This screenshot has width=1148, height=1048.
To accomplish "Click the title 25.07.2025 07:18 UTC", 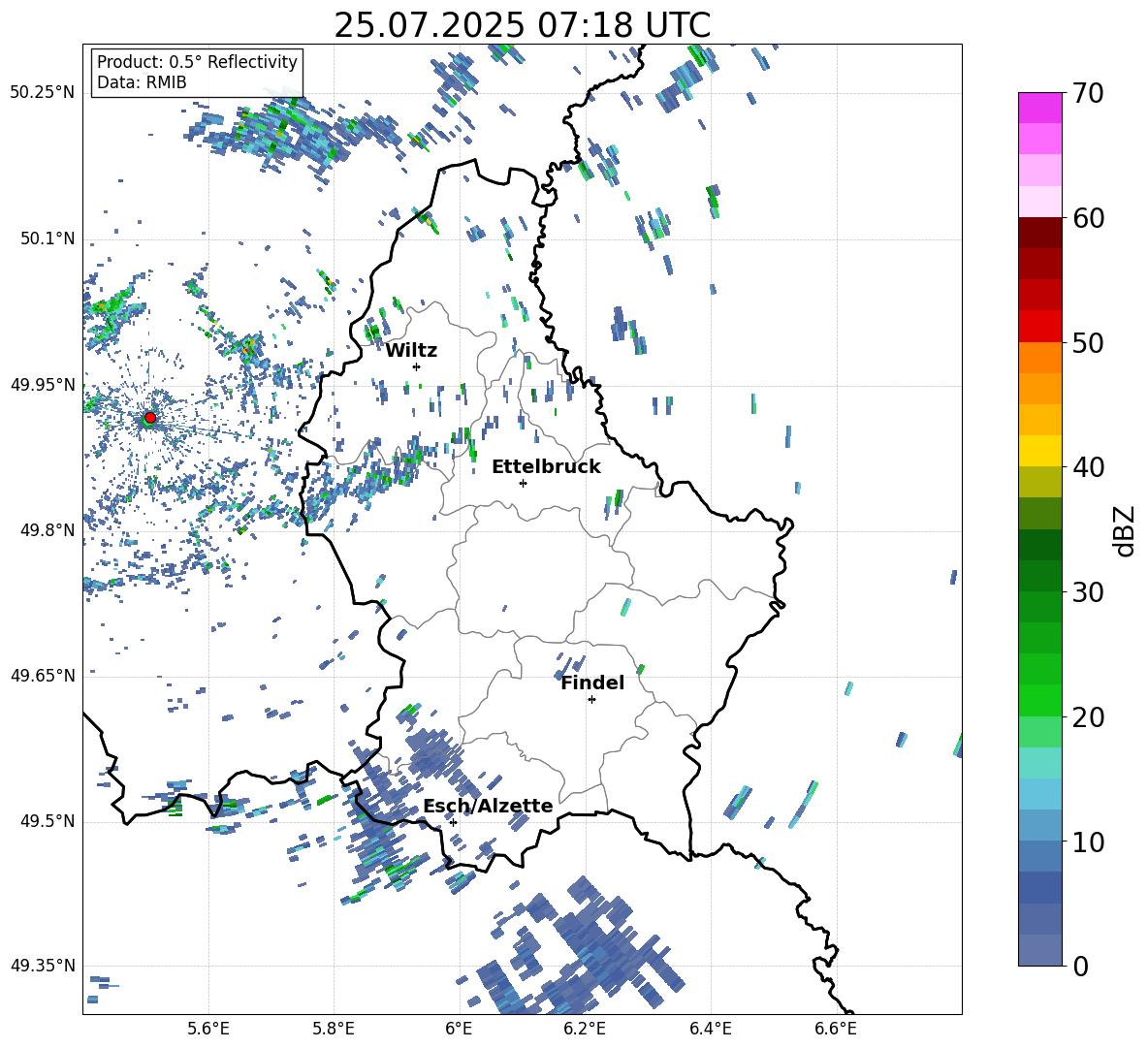I will click(523, 25).
